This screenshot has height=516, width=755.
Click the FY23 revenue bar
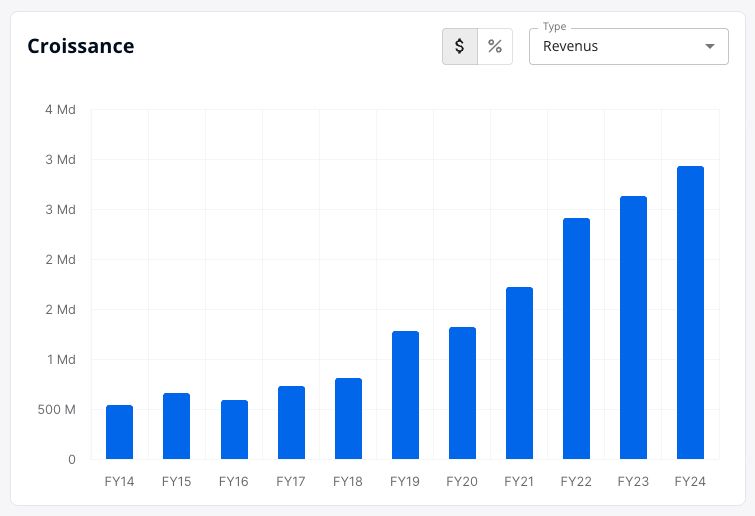tap(633, 327)
